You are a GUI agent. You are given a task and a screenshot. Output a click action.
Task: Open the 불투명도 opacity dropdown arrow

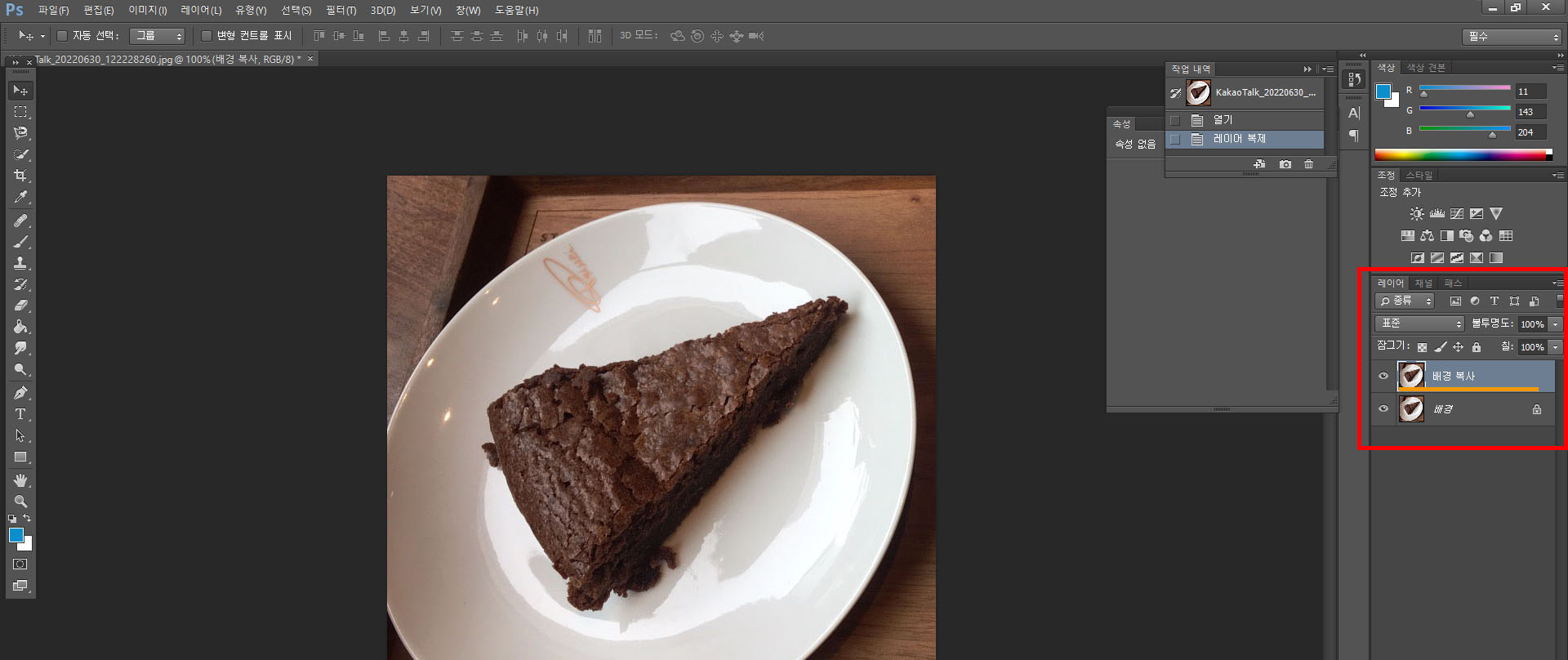[1555, 324]
